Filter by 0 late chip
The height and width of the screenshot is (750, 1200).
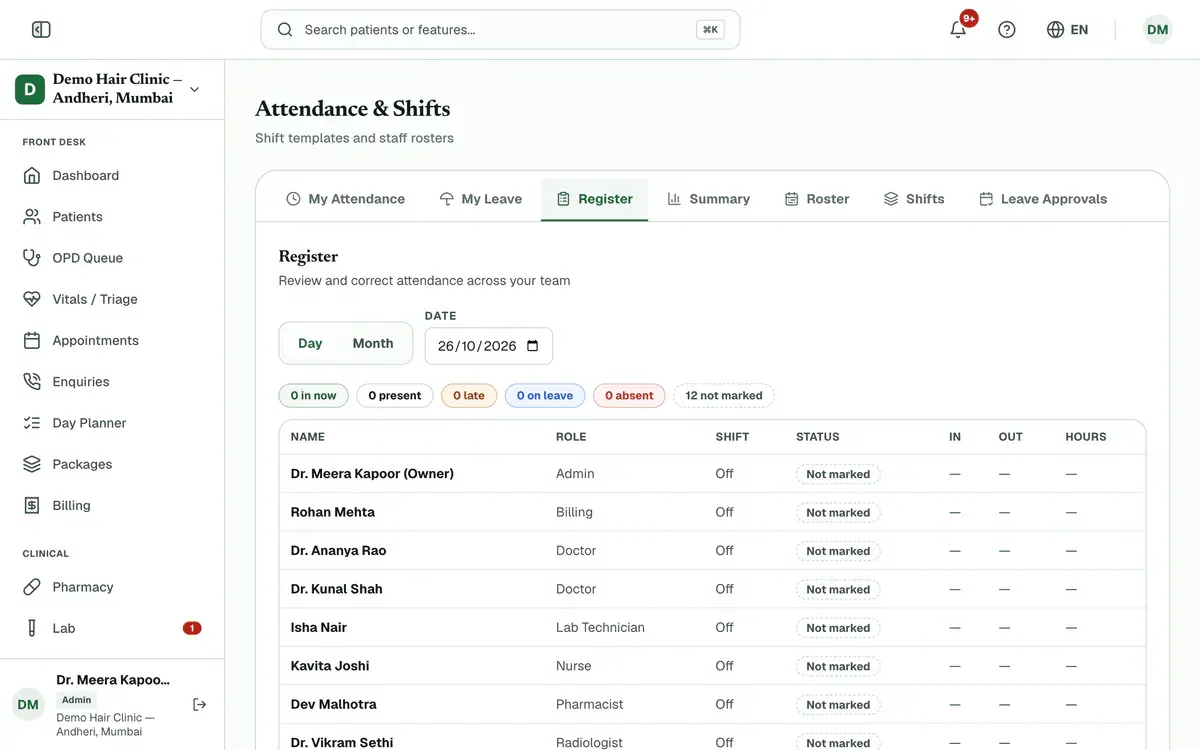469,396
